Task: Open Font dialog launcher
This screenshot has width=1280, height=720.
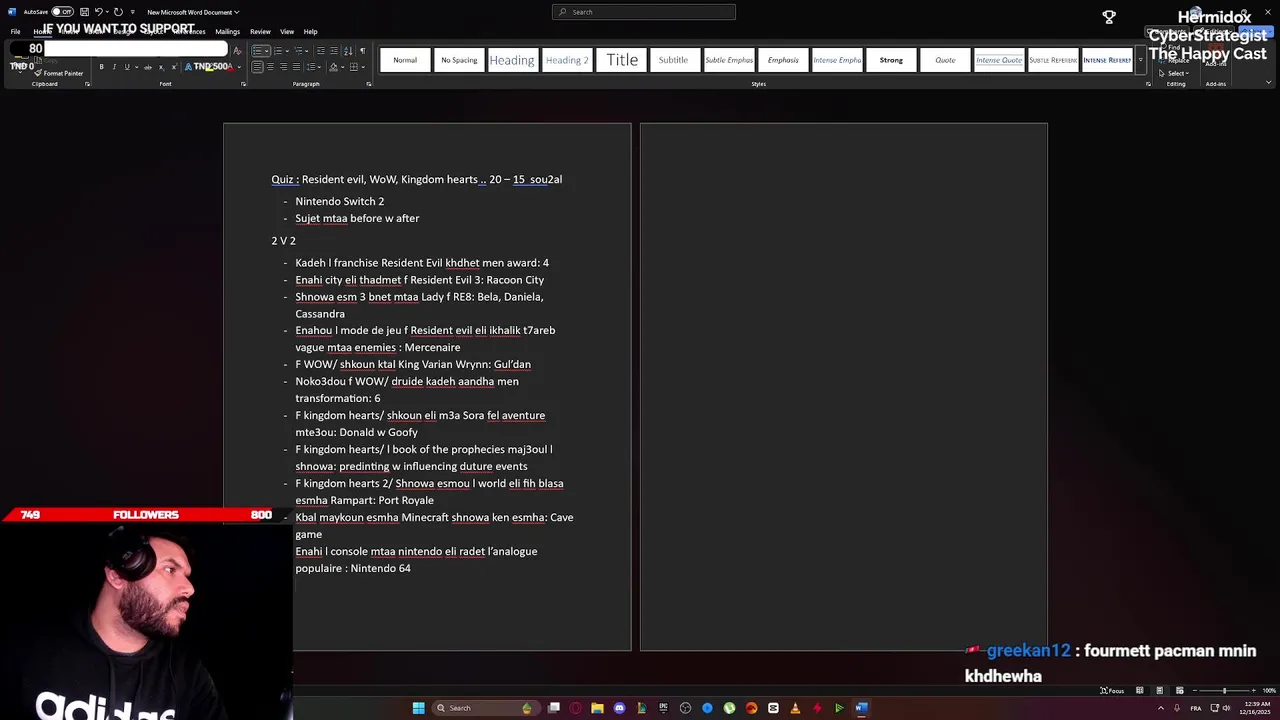Action: (243, 84)
